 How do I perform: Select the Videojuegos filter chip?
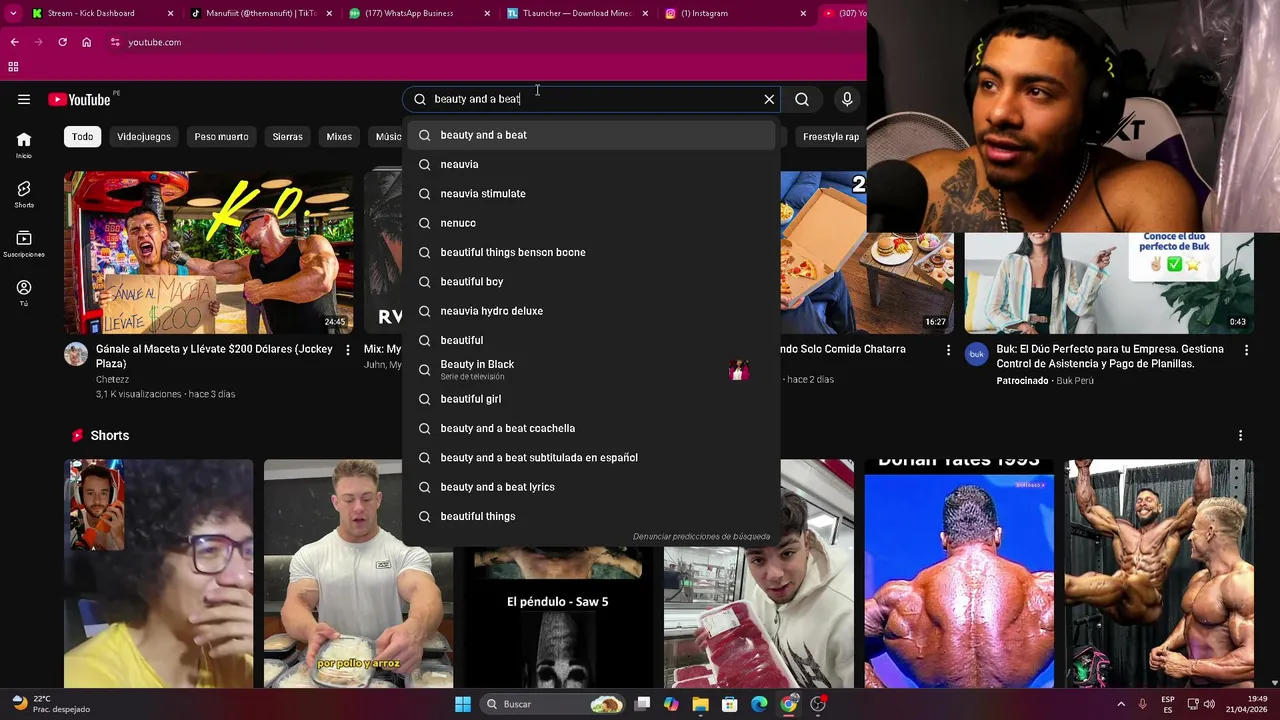pos(144,137)
